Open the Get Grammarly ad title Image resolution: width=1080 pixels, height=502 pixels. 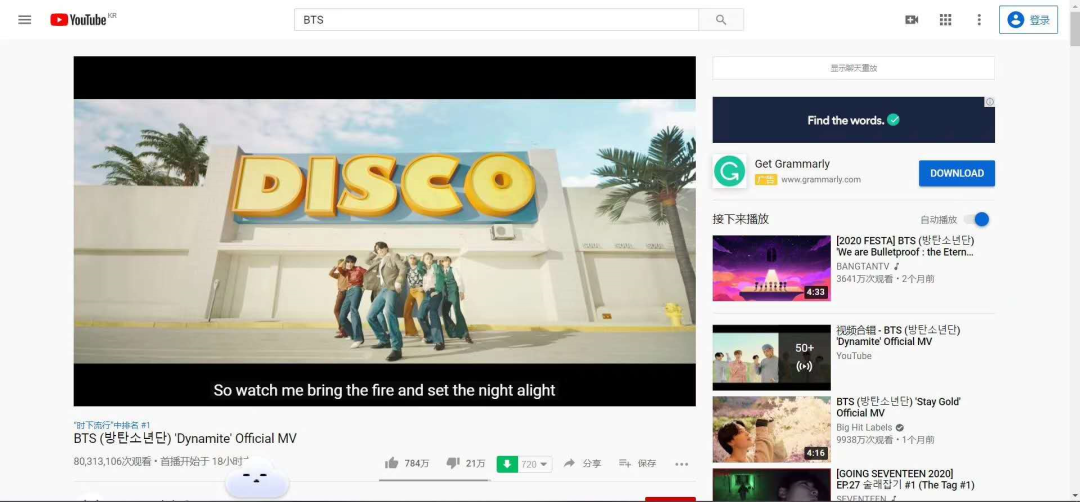coord(792,164)
